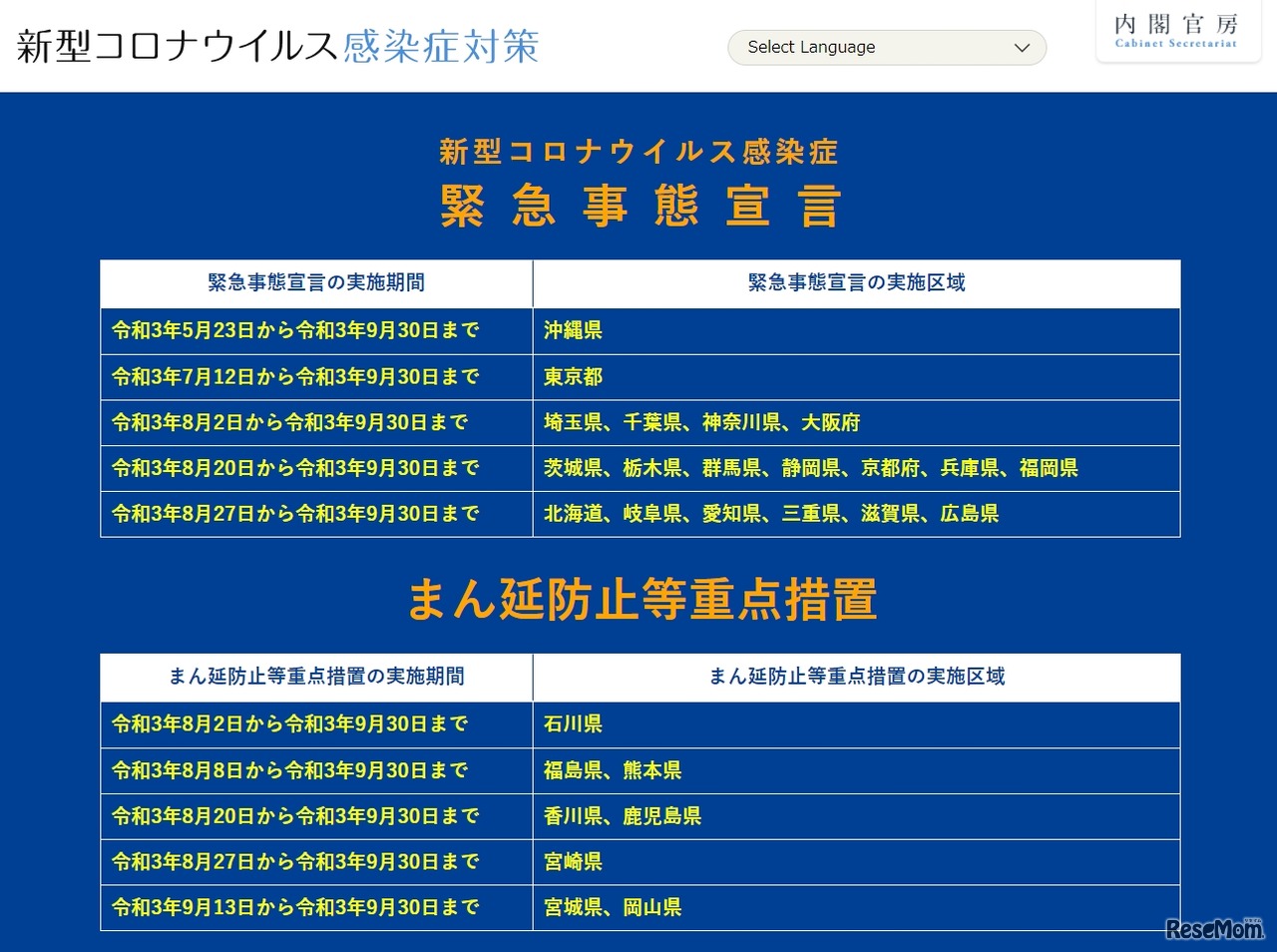Expand the language selection combo box

(886, 47)
